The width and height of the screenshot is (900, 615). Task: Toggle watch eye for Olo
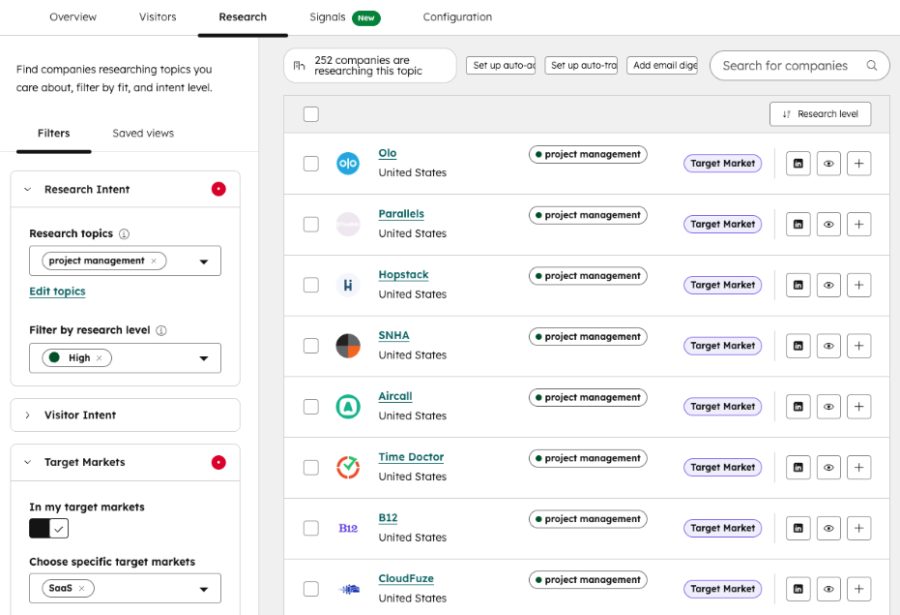point(828,164)
